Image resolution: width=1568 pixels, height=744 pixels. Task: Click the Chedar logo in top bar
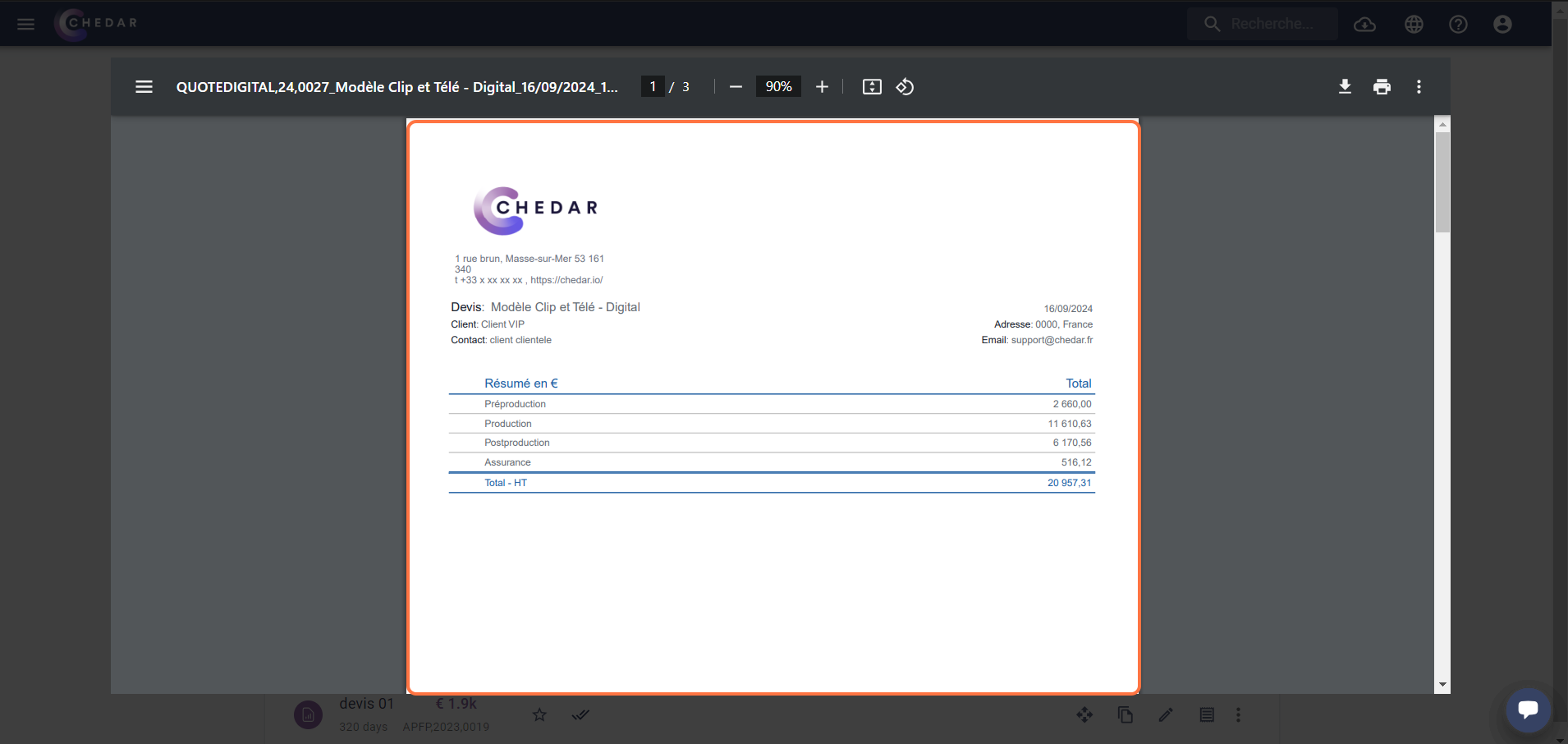click(x=97, y=24)
